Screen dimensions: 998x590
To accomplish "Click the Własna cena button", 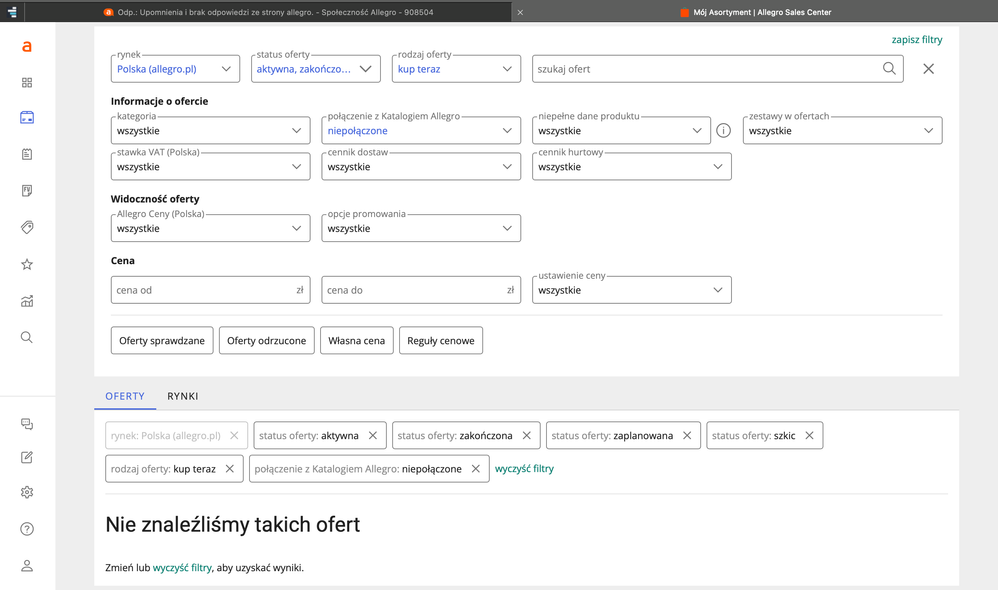I will click(356, 341).
